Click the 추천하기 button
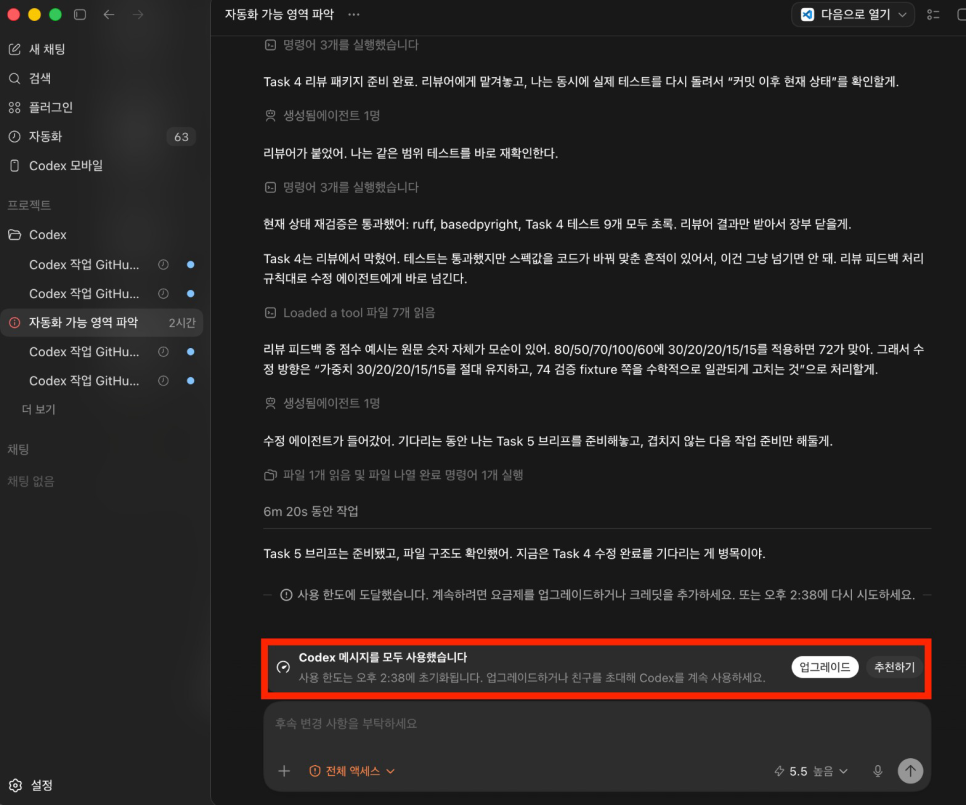Image resolution: width=966 pixels, height=805 pixels. pyautogui.click(x=895, y=667)
